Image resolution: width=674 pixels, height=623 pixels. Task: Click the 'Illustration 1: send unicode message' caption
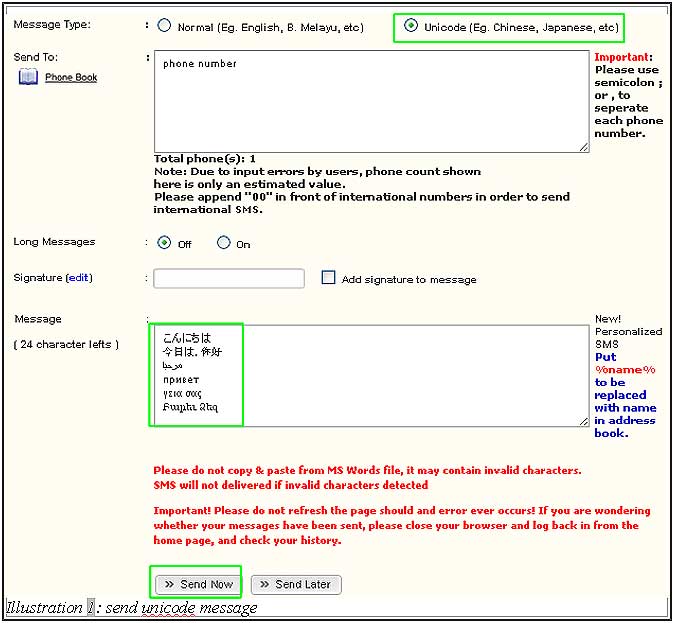132,608
